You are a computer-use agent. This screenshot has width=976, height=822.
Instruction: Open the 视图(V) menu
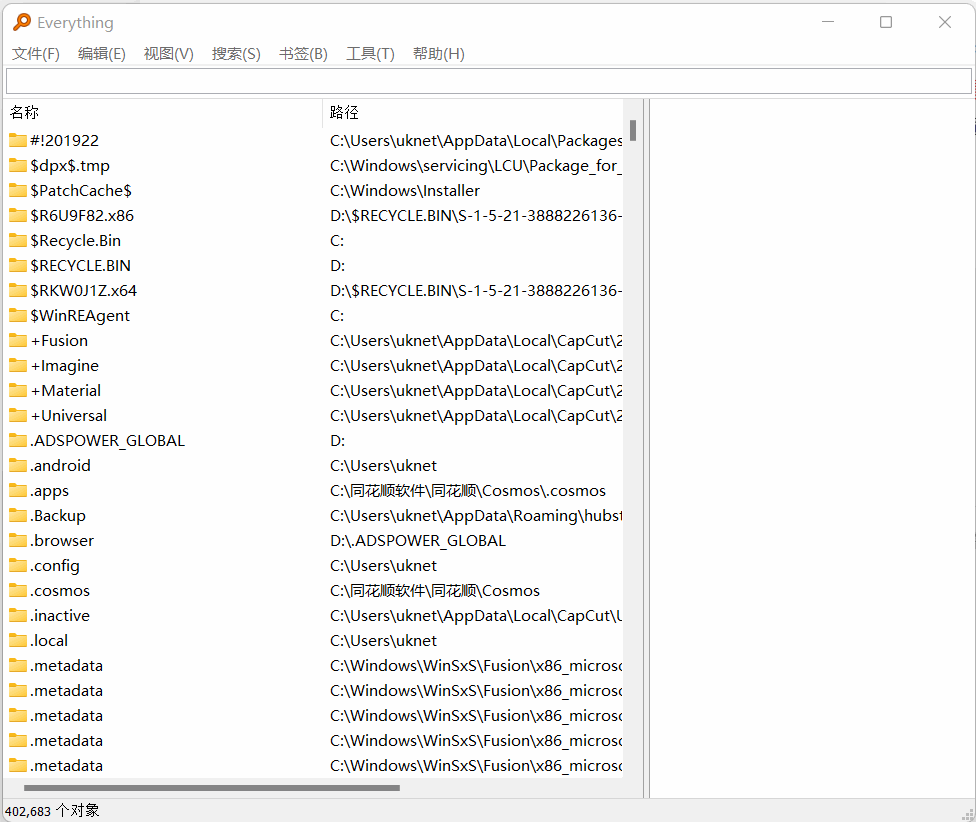pos(169,54)
